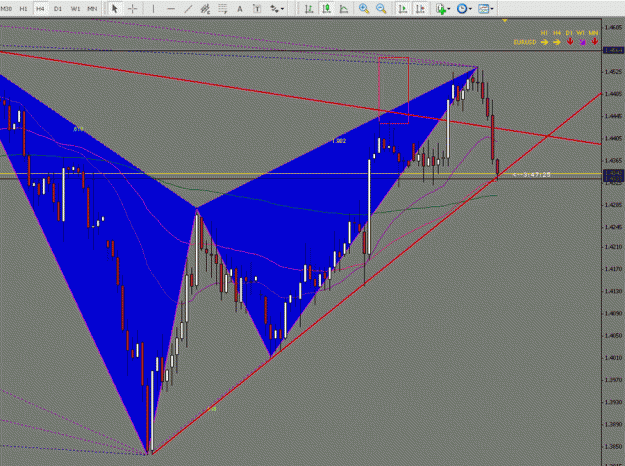Select the equidistant channel tool

coord(205,8)
